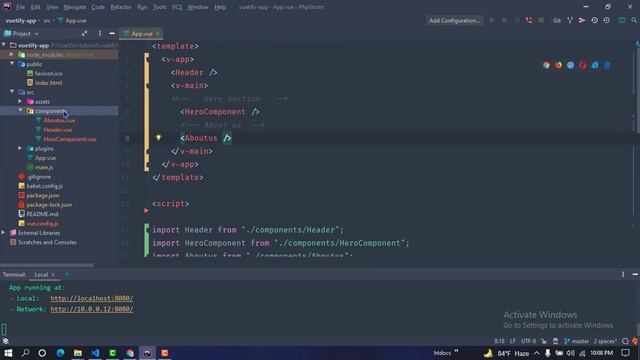Hide the Project panel with minus icon
Screen dimensions: 640x360
(x=112, y=33)
